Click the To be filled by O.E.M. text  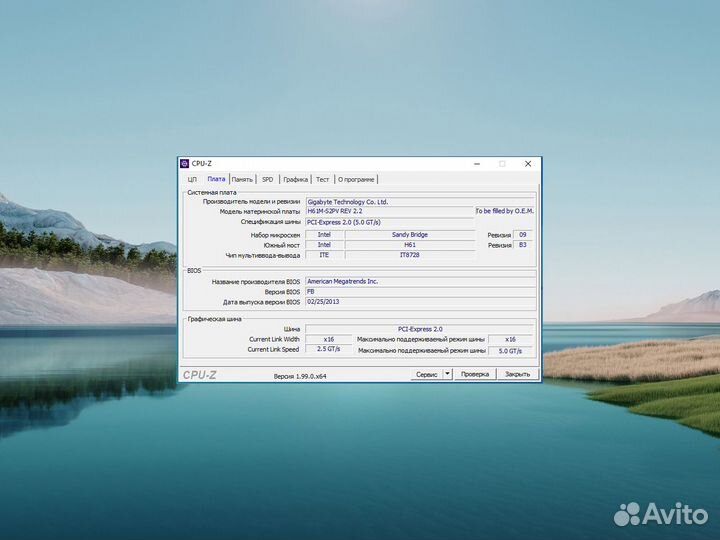point(505,211)
